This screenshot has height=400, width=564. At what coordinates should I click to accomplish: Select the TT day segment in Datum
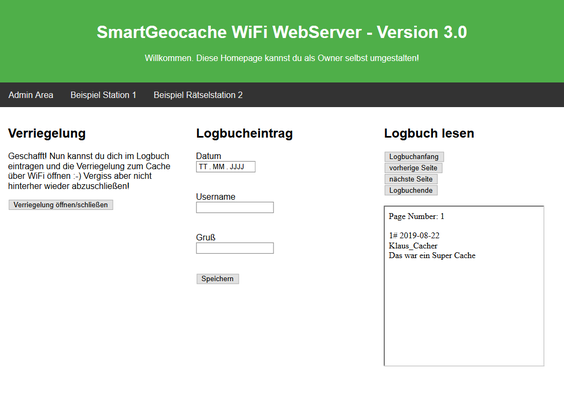tap(203, 167)
